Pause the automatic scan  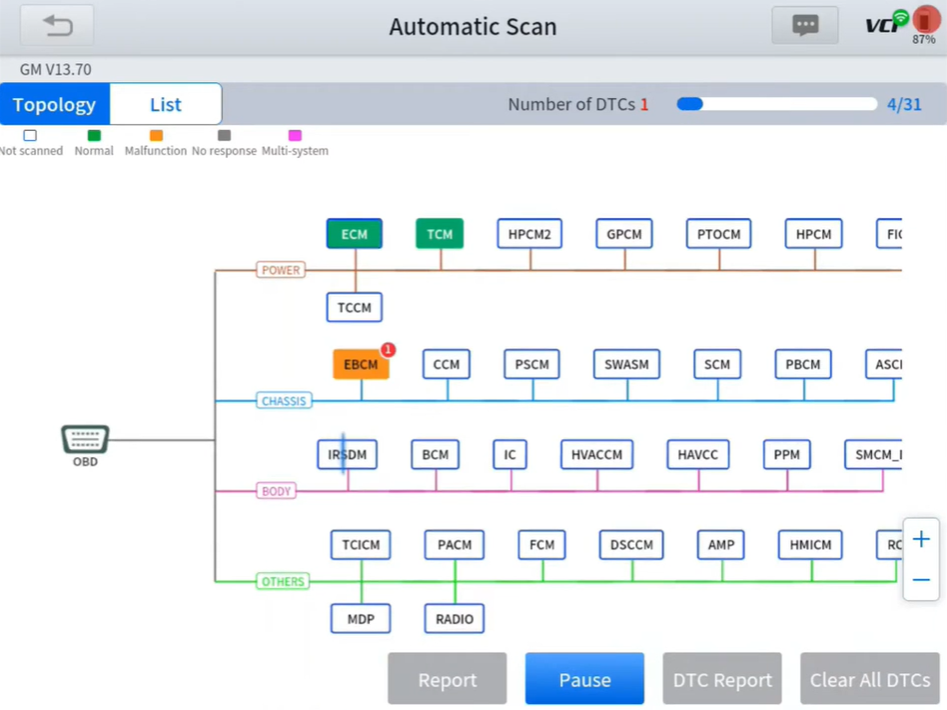click(x=585, y=679)
